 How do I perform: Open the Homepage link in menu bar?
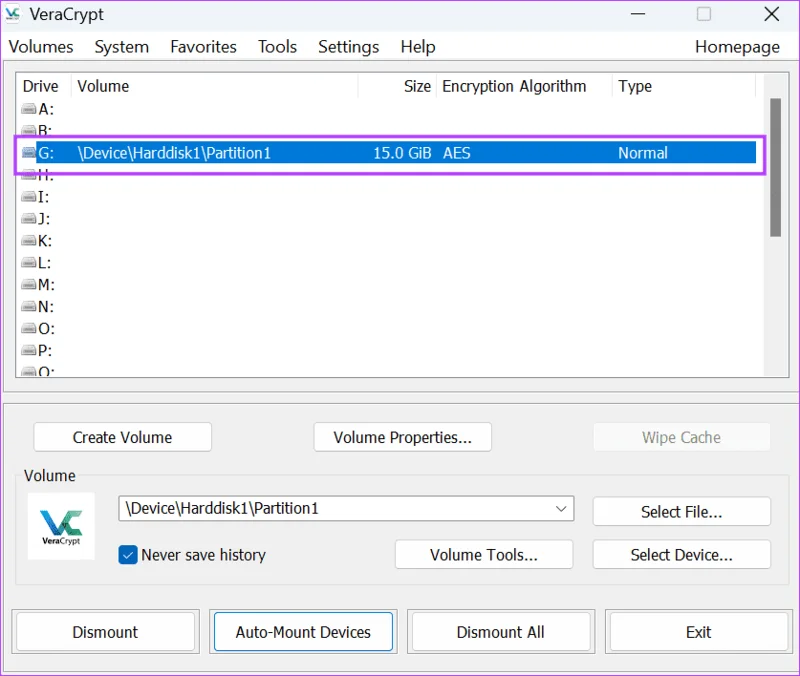point(737,47)
